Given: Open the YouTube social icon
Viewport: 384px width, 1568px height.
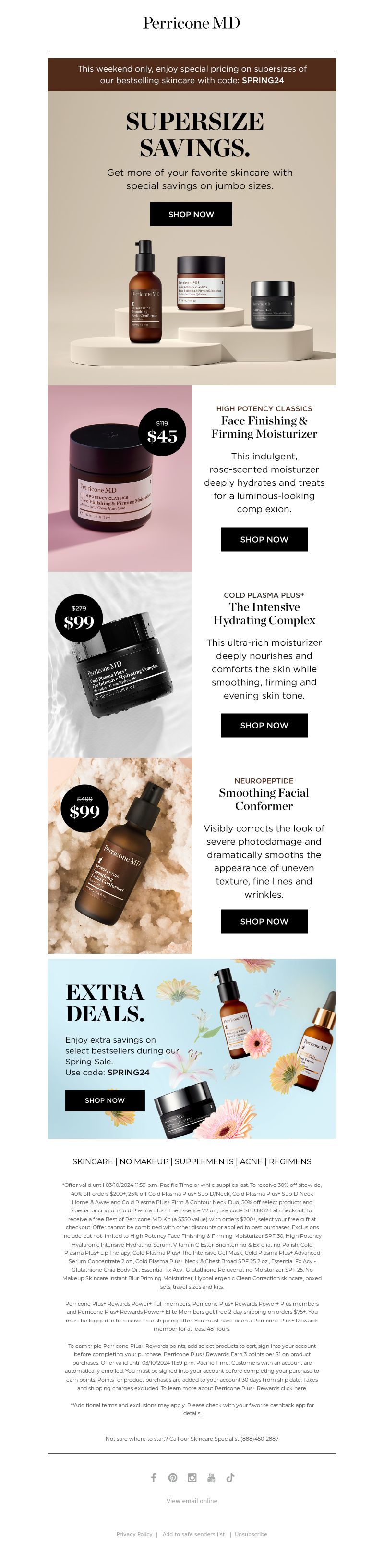Looking at the screenshot, I should tap(212, 1477).
